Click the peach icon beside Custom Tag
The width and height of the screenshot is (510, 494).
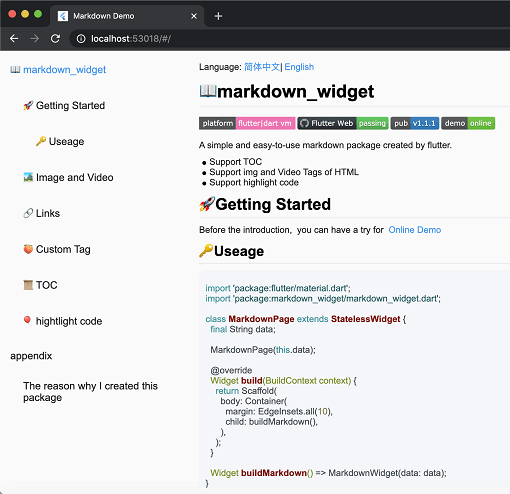coord(28,249)
